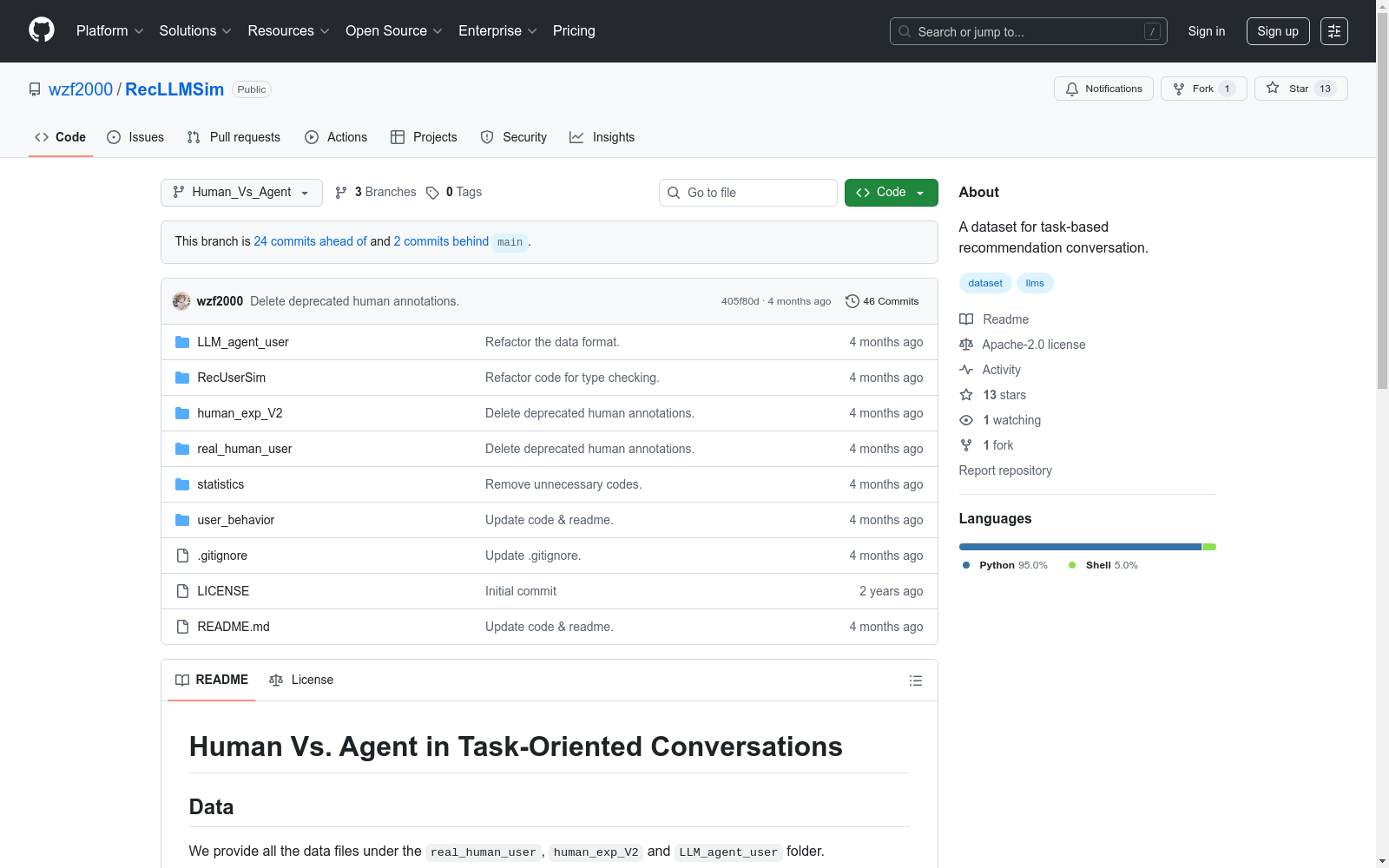Go to the Actions tab
Viewport: 1389px width, 868px height.
point(336,137)
